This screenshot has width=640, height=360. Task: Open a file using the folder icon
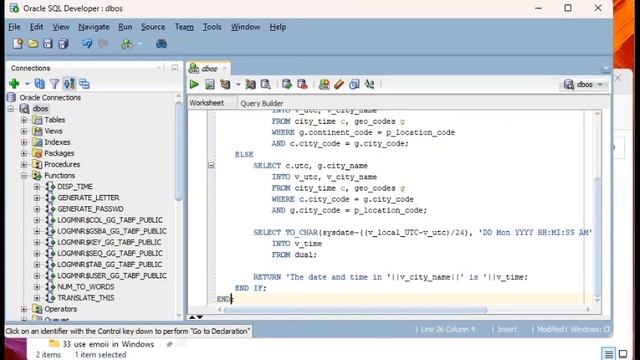(33, 44)
